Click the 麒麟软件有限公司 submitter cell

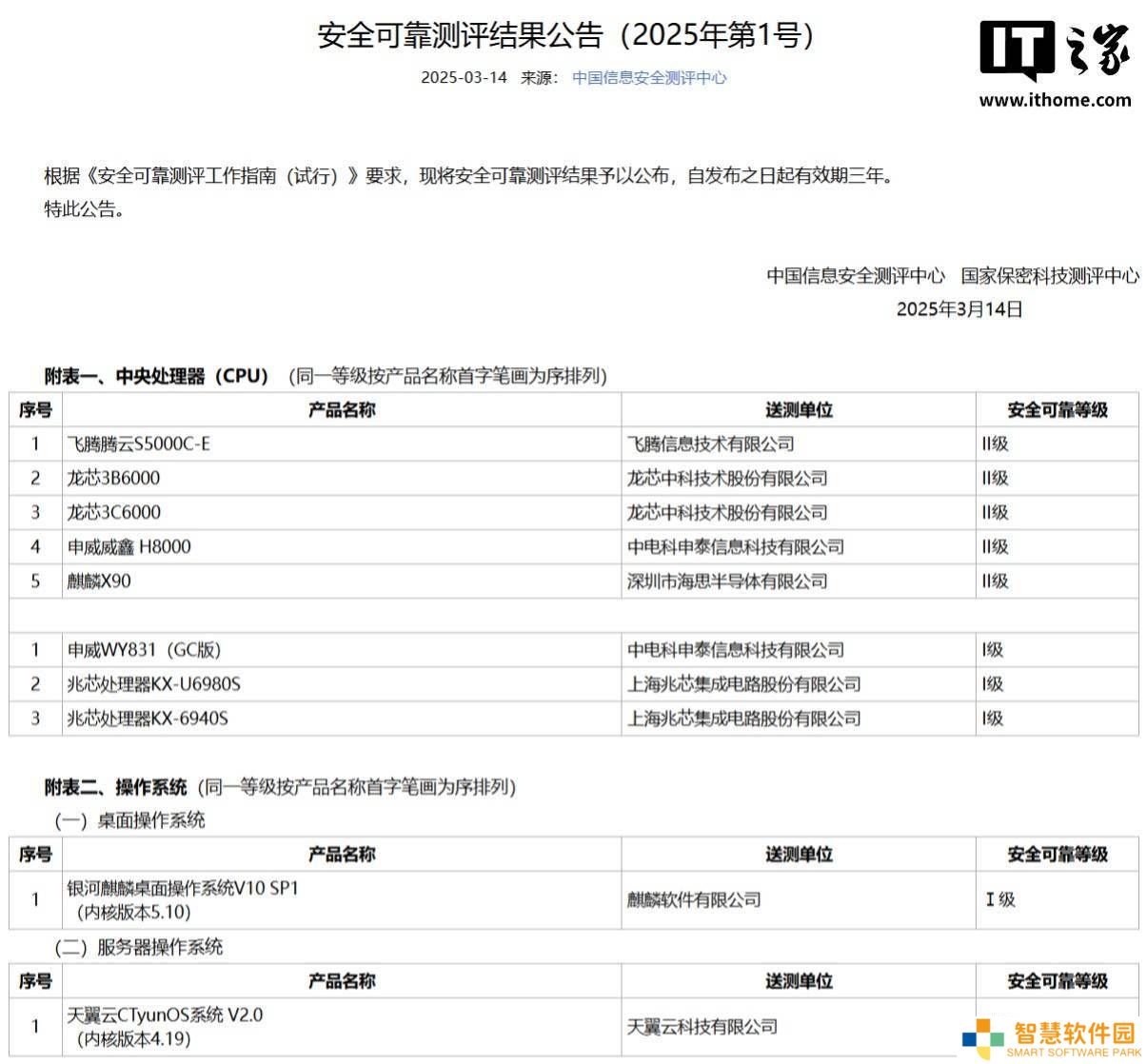799,899
